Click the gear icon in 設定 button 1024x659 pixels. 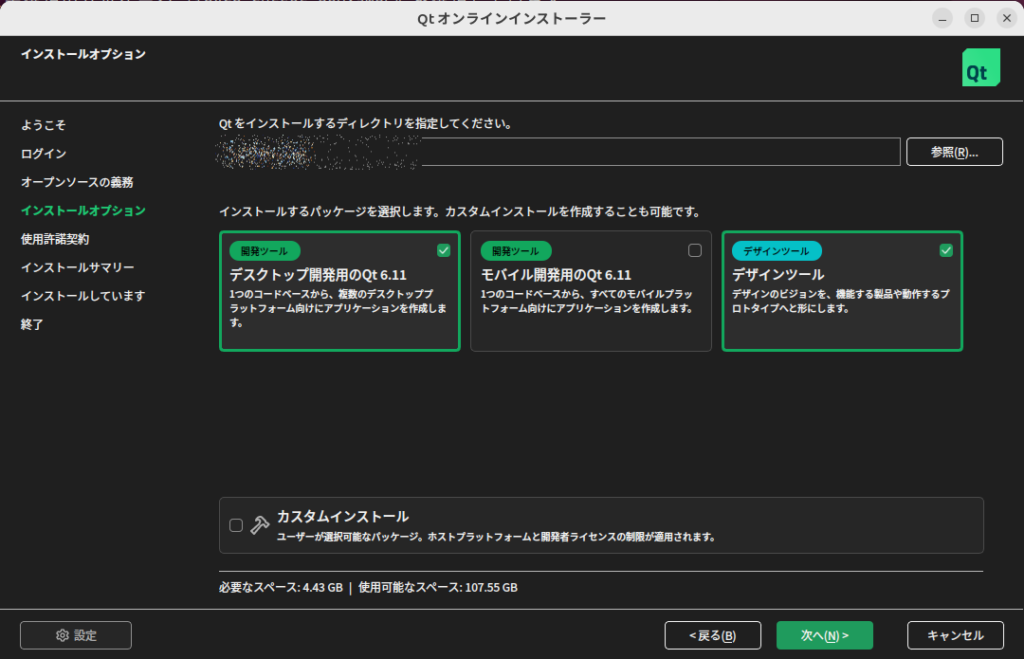(x=62, y=635)
